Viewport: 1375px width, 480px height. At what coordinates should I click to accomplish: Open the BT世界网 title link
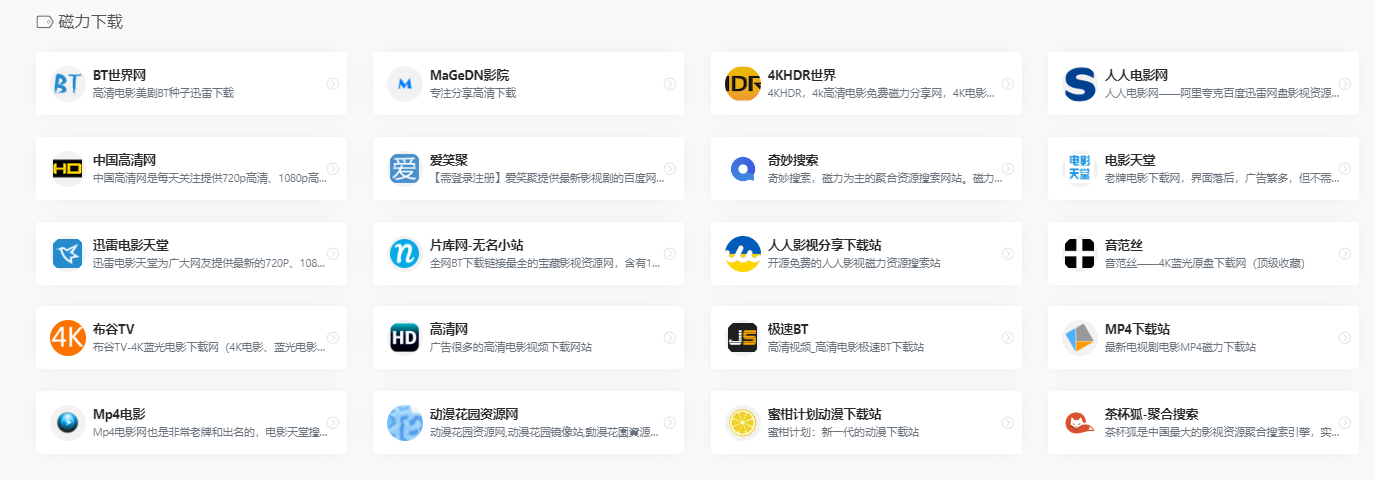point(120,75)
